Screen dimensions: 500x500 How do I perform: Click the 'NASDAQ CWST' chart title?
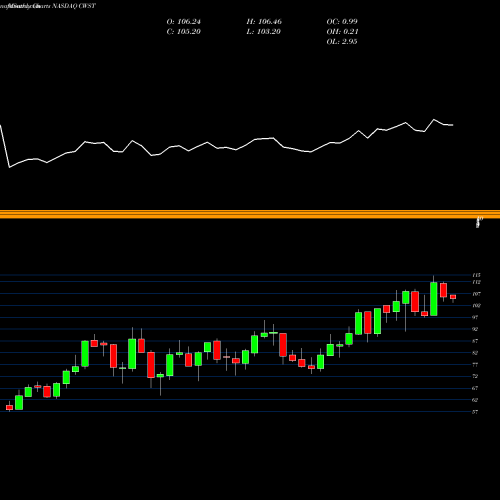click(74, 6)
